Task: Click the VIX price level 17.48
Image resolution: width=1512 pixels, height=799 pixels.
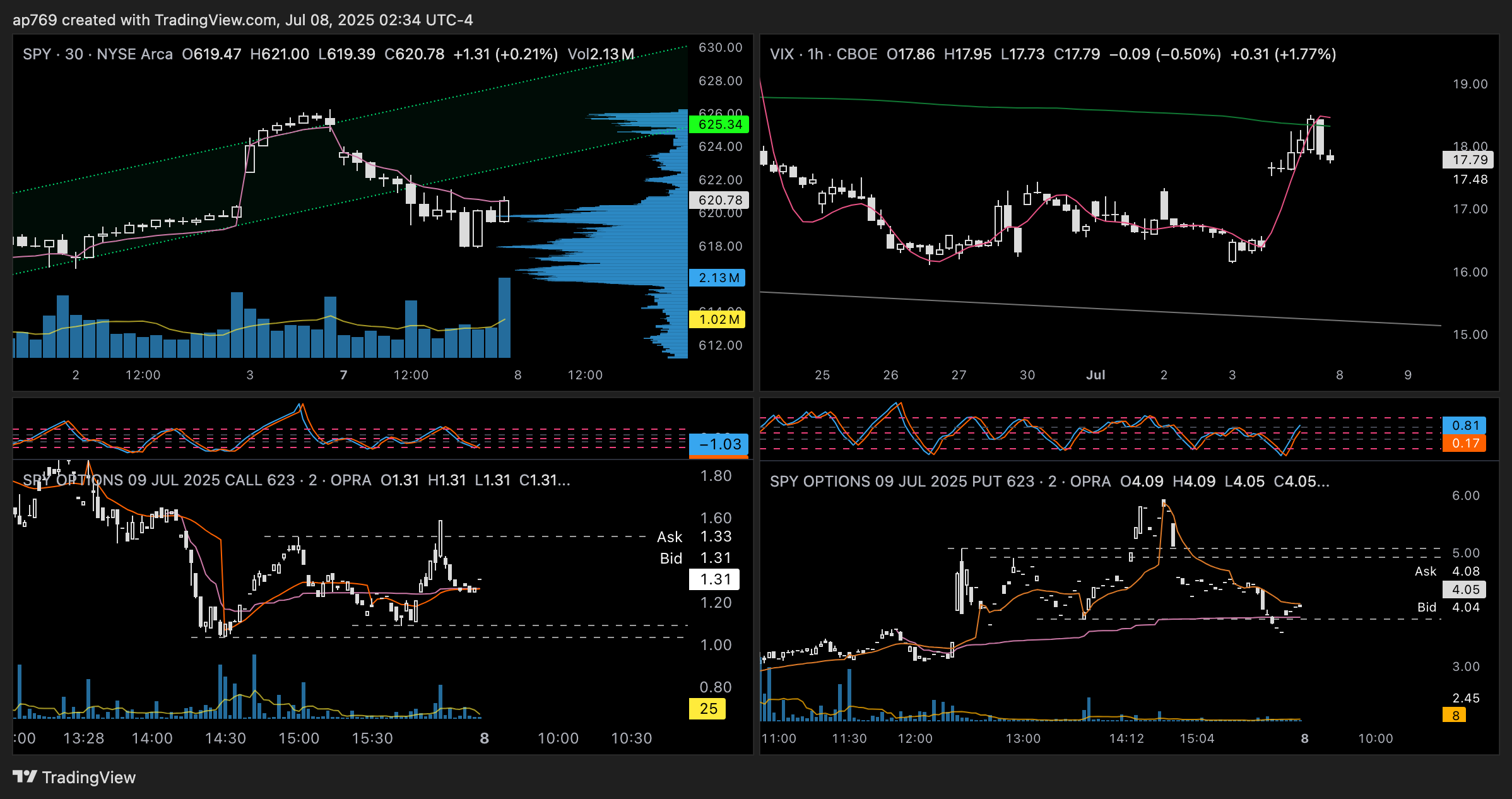Action: tap(1470, 179)
